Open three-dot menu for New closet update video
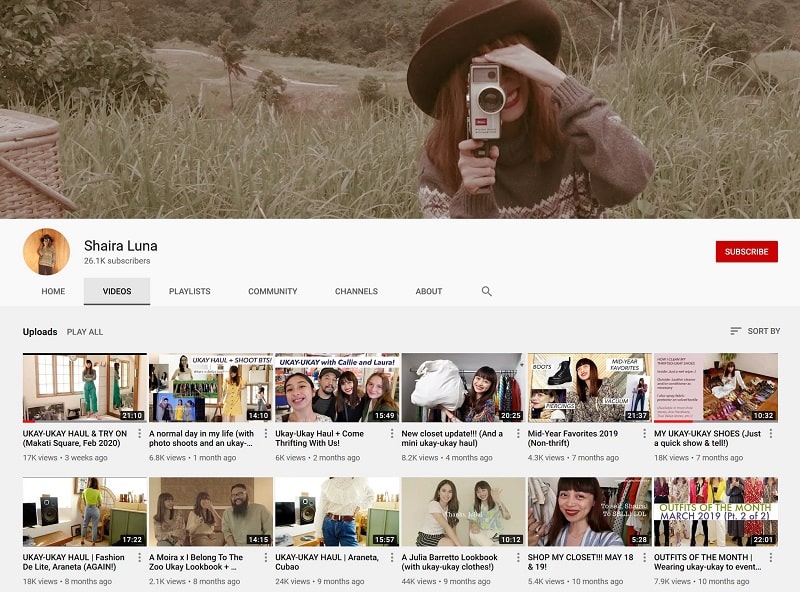The width and height of the screenshot is (800, 592). pyautogui.click(x=518, y=433)
